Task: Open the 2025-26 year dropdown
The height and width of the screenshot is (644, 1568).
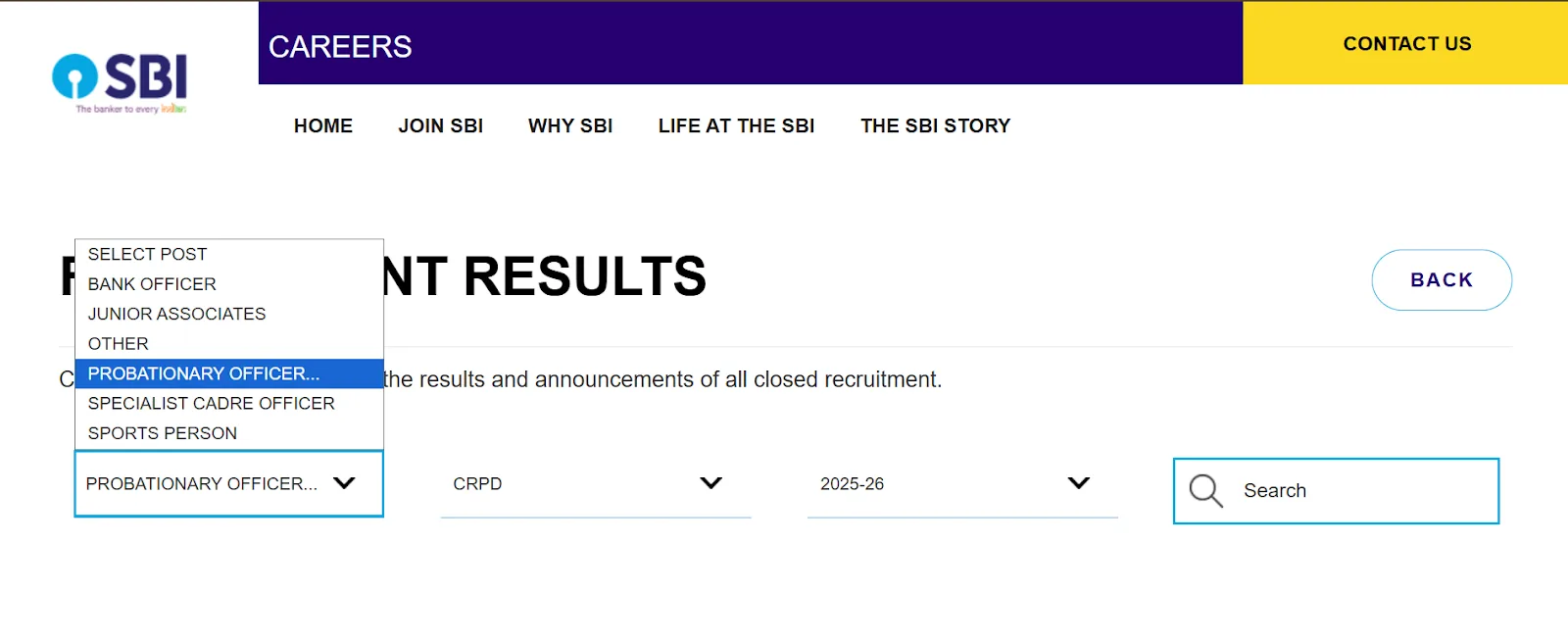Action: point(1078,482)
